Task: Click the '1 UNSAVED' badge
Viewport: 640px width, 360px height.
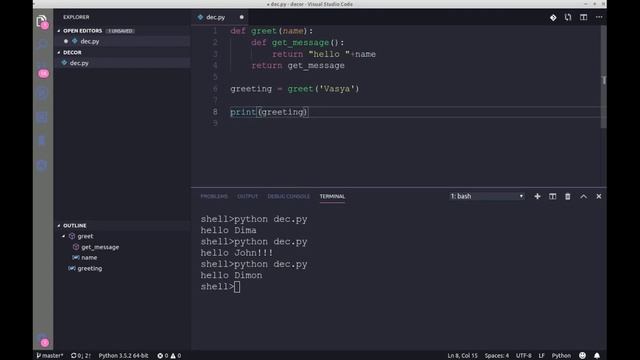Action: pyautogui.click(x=120, y=31)
